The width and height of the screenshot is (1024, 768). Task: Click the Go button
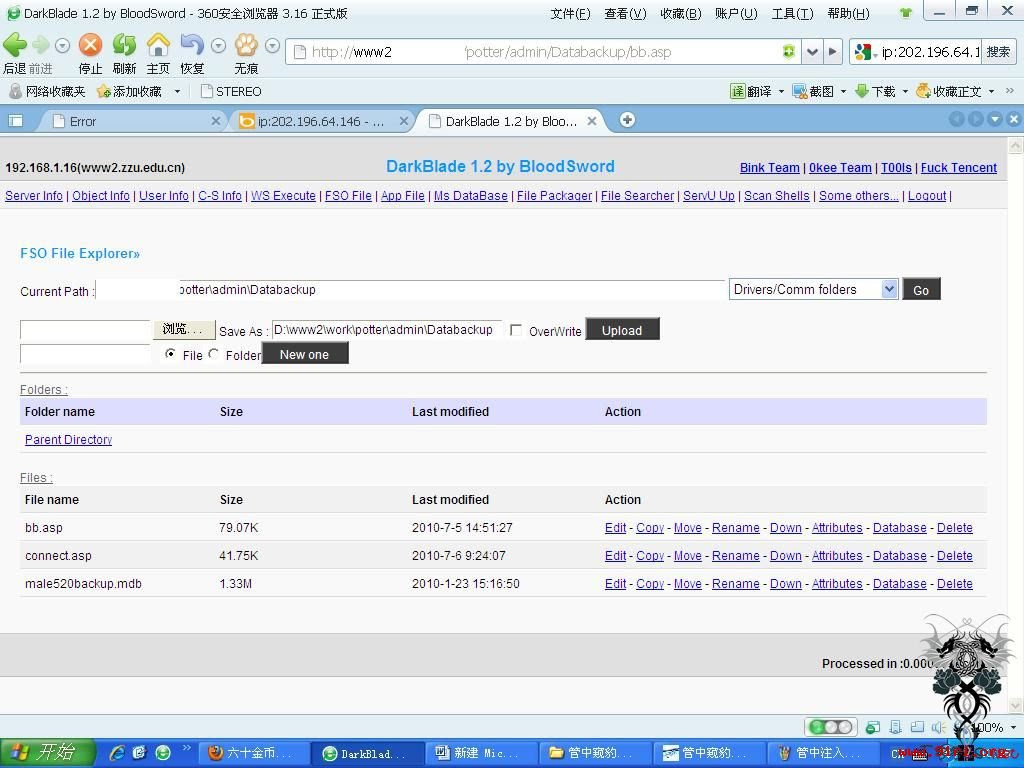click(x=921, y=289)
